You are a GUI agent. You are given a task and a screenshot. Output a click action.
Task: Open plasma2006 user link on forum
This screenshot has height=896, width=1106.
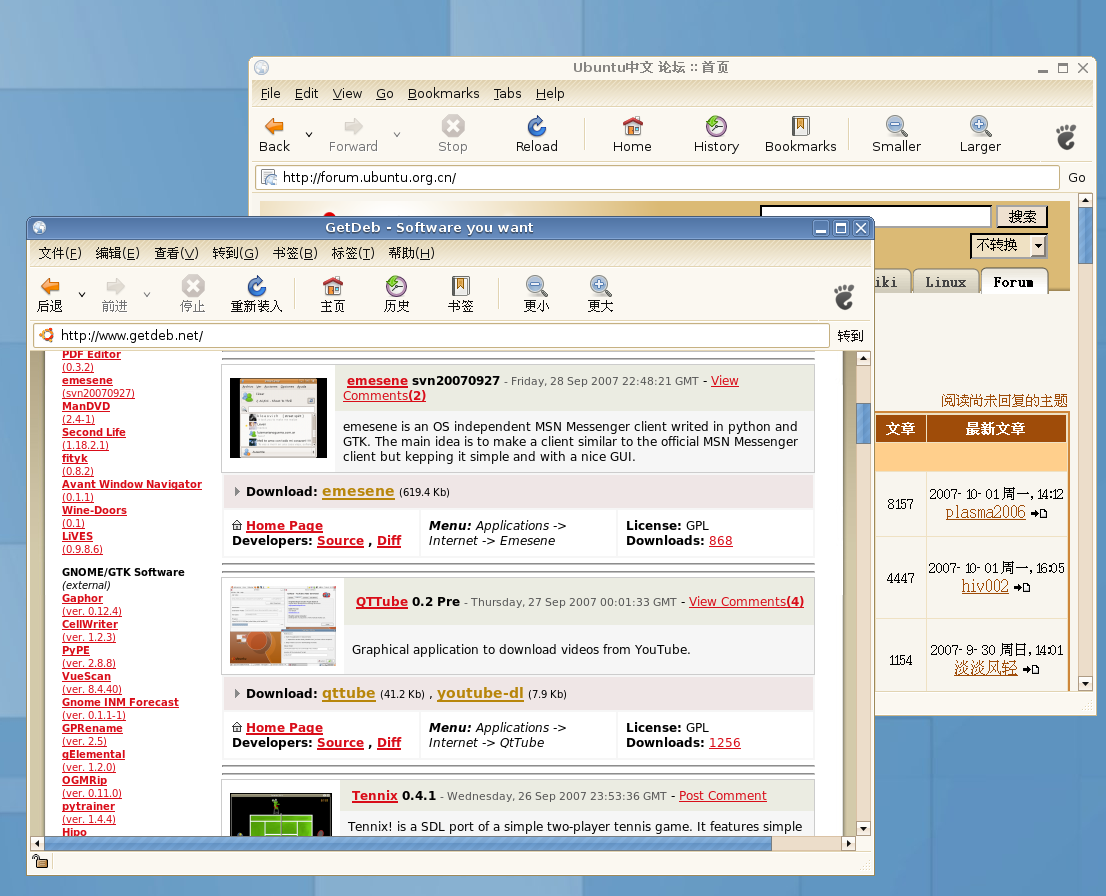click(x=985, y=512)
